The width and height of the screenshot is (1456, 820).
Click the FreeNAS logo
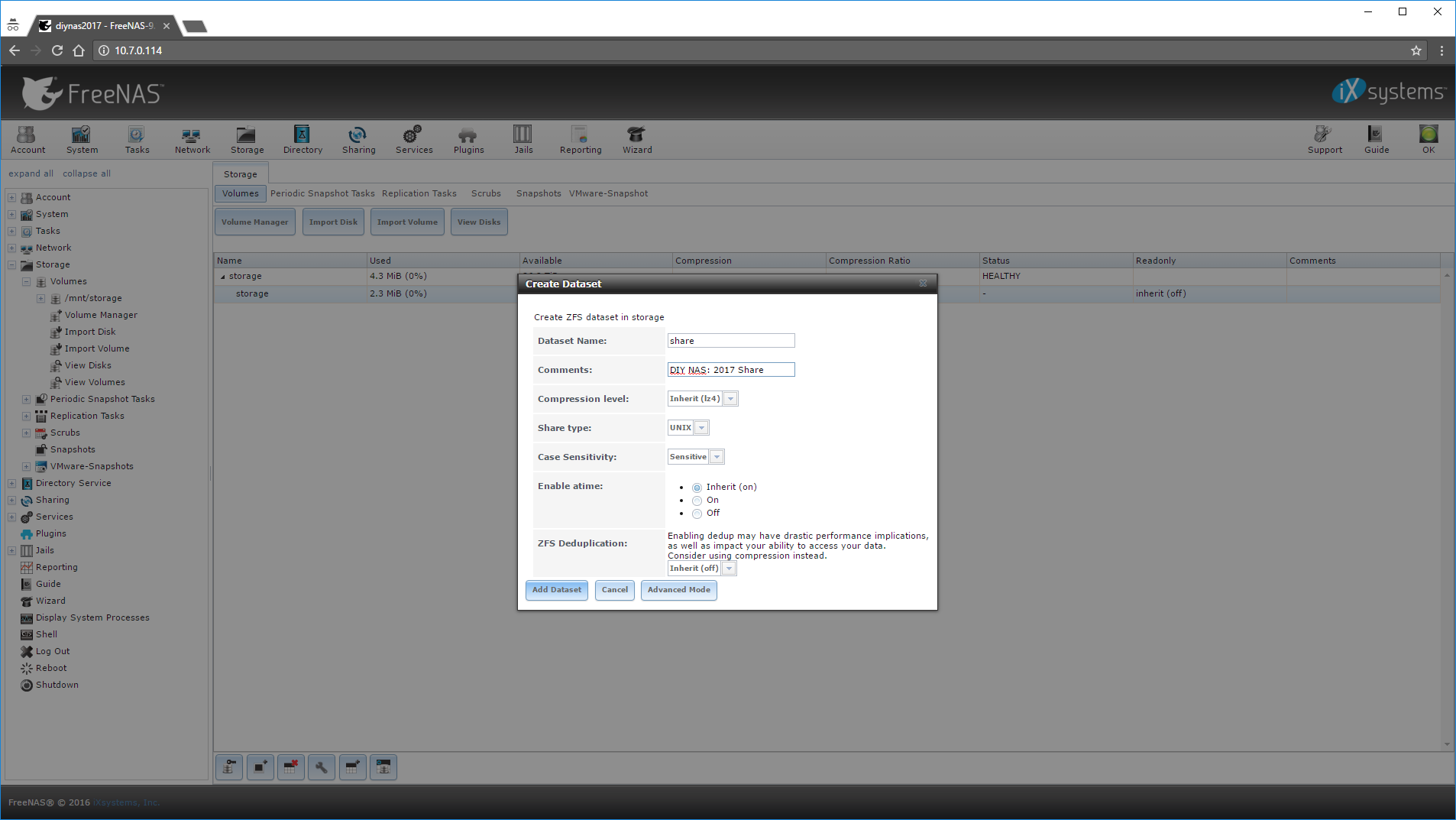pos(92,93)
